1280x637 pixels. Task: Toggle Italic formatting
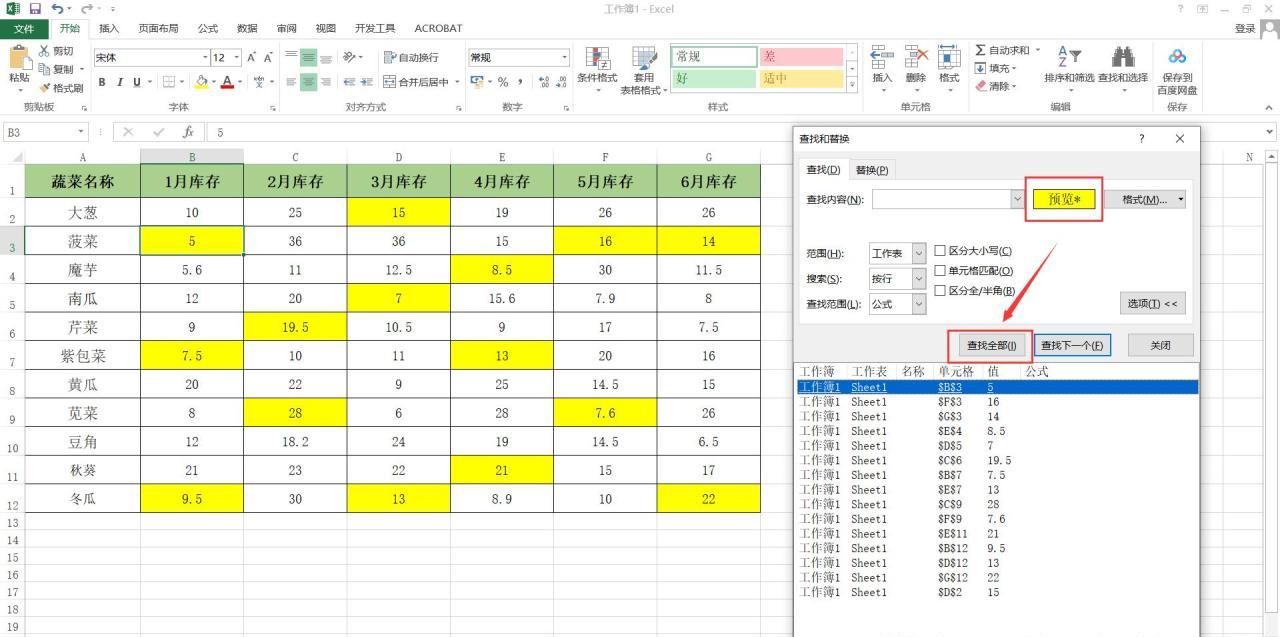(x=119, y=82)
